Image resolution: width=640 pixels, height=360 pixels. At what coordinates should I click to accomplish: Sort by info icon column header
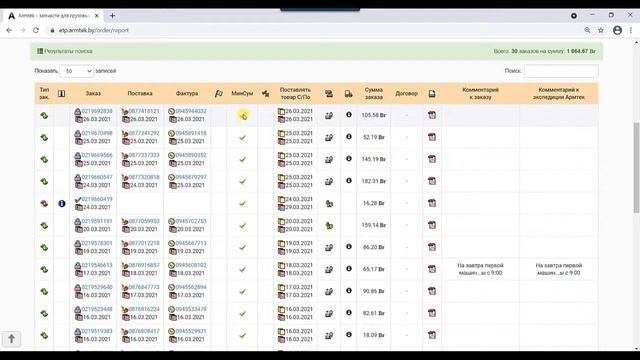[62, 93]
